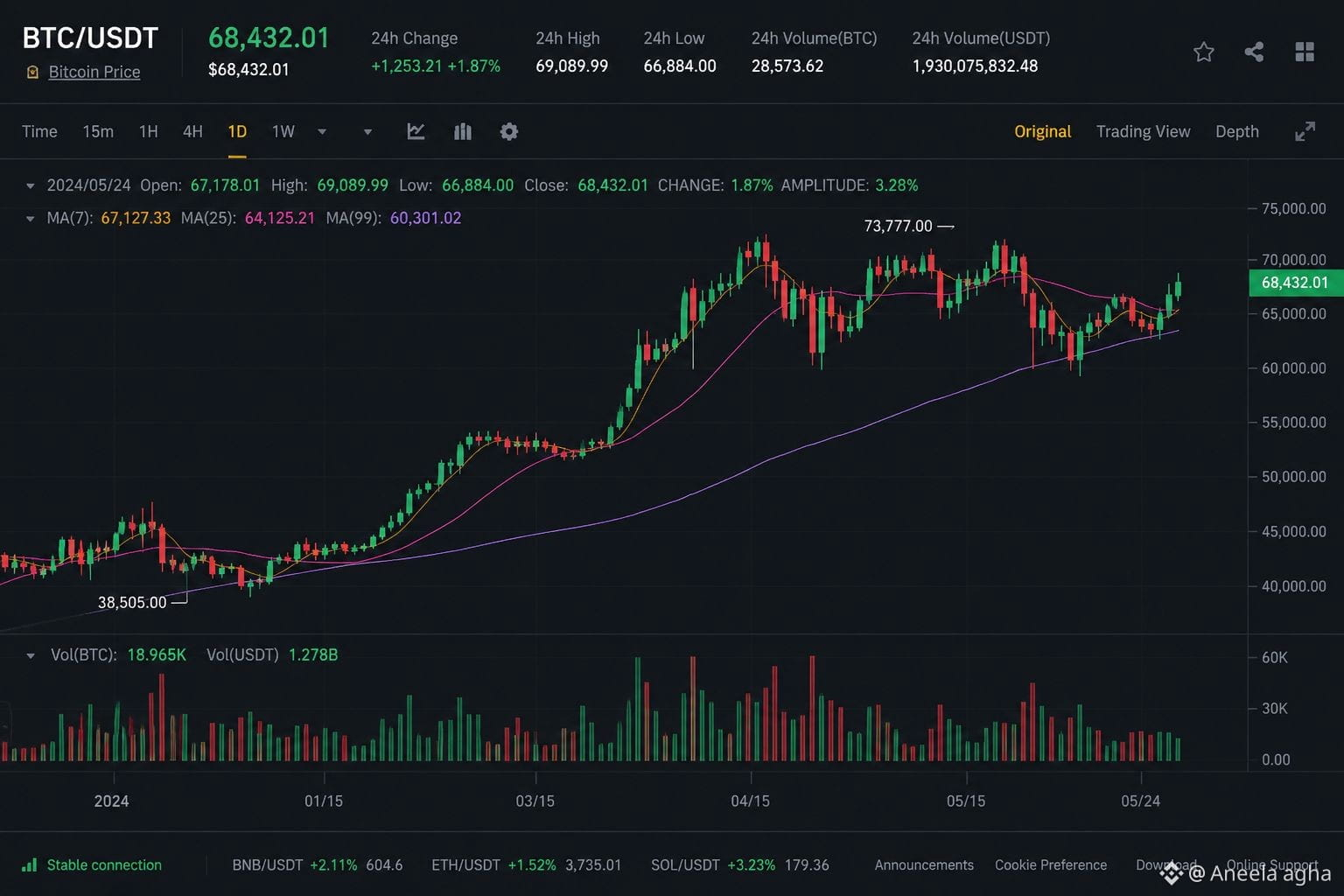
Task: Click the 60K volume axis label
Action: click(x=1275, y=657)
